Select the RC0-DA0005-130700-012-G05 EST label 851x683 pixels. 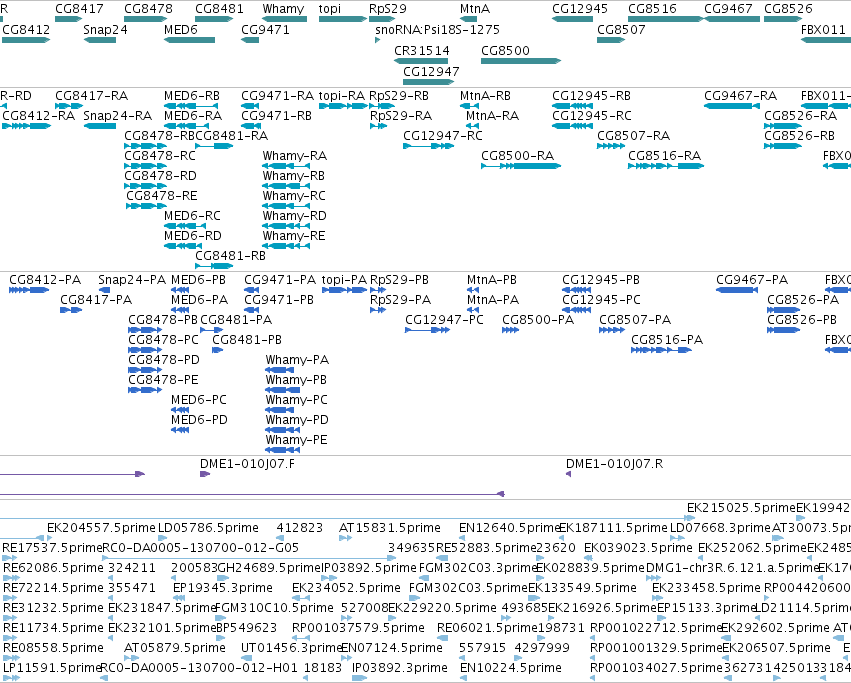pos(201,548)
